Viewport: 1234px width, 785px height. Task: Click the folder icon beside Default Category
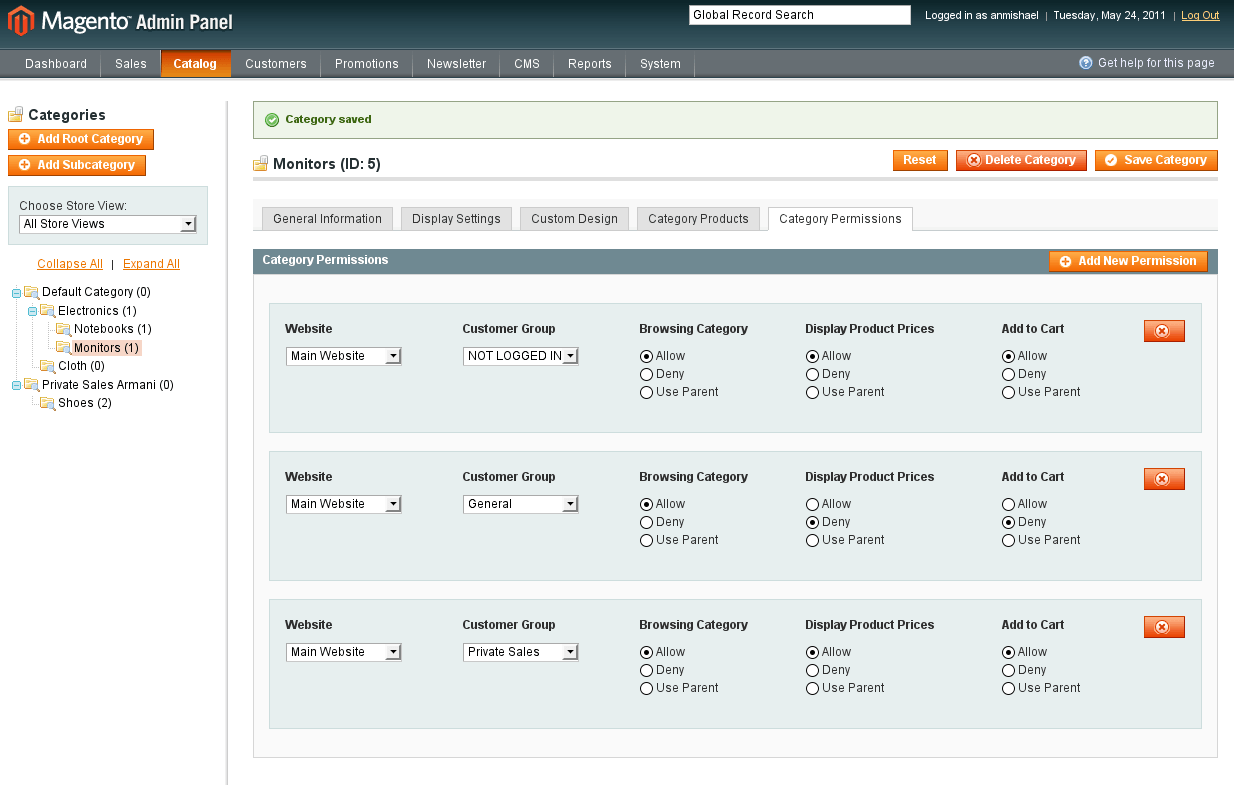[31, 292]
